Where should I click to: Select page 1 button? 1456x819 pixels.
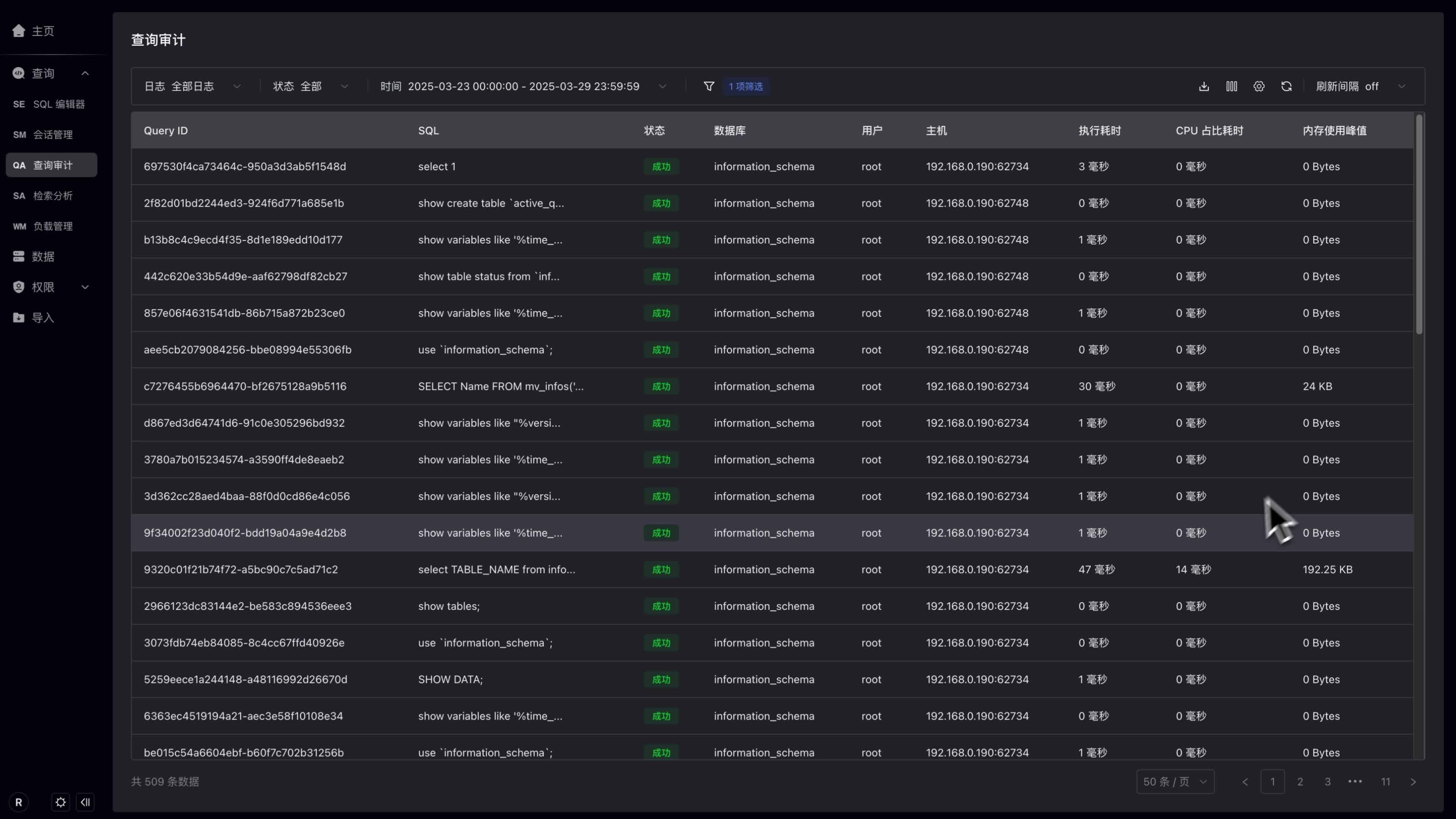1272,782
